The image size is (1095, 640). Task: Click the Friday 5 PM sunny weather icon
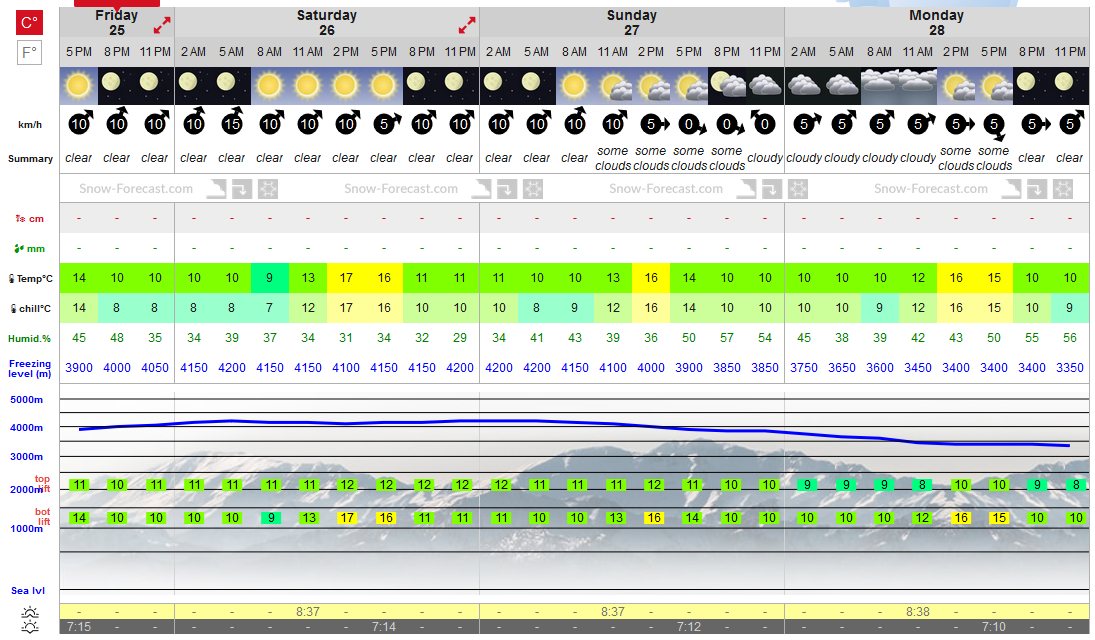pyautogui.click(x=78, y=85)
